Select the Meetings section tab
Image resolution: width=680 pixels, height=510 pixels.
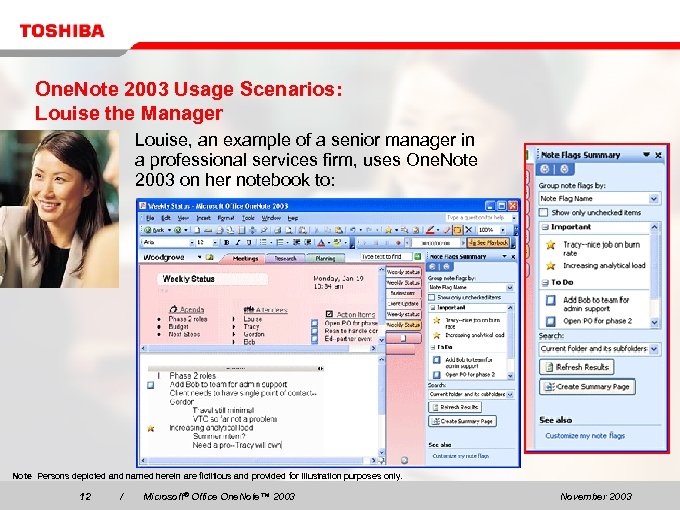(245, 258)
